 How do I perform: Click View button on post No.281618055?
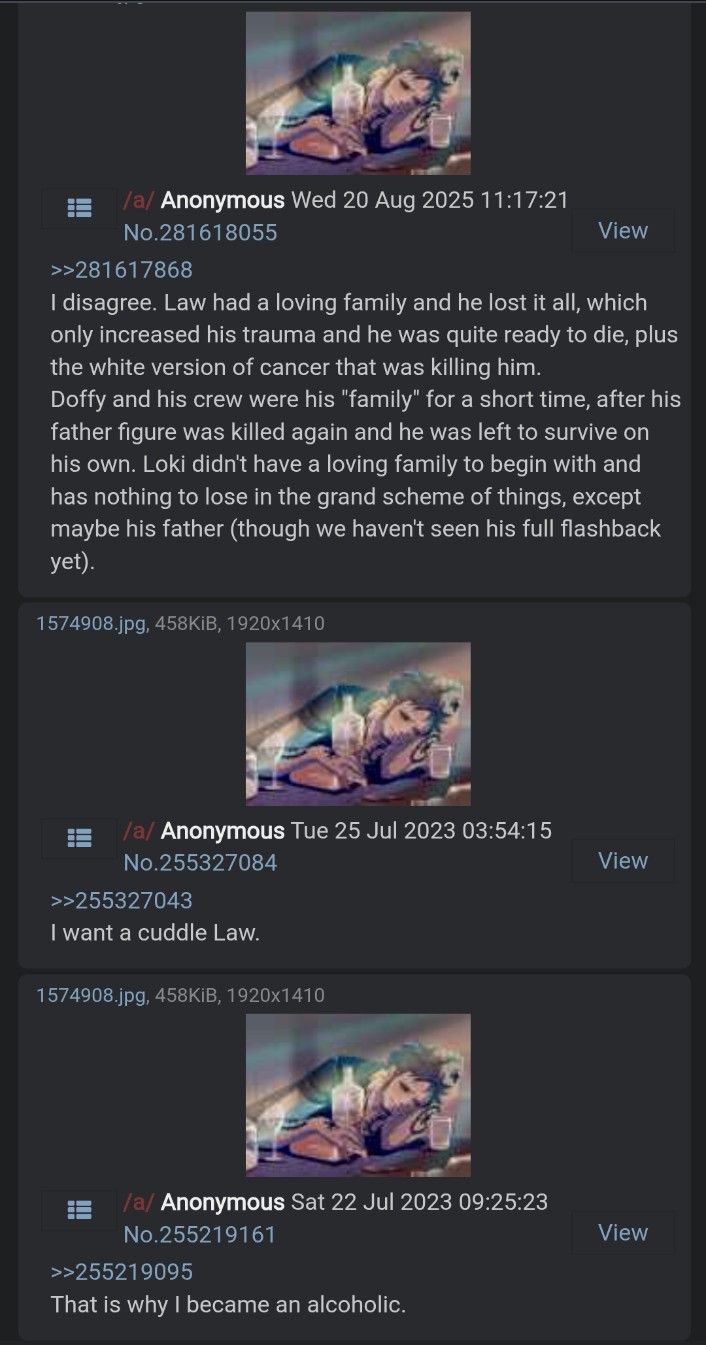pyautogui.click(x=623, y=231)
